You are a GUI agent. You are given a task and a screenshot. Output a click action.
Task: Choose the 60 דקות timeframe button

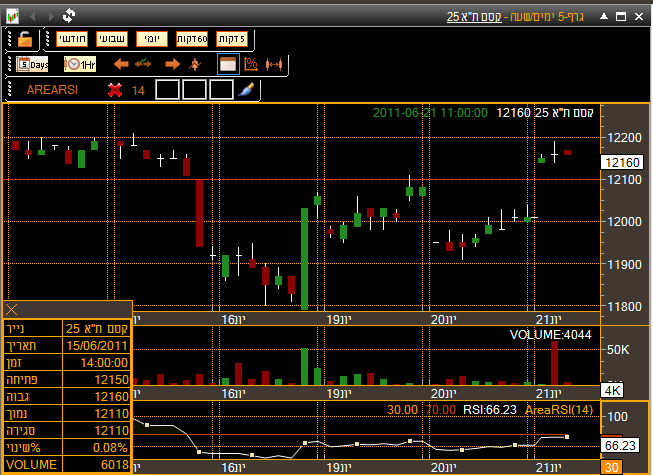191,38
